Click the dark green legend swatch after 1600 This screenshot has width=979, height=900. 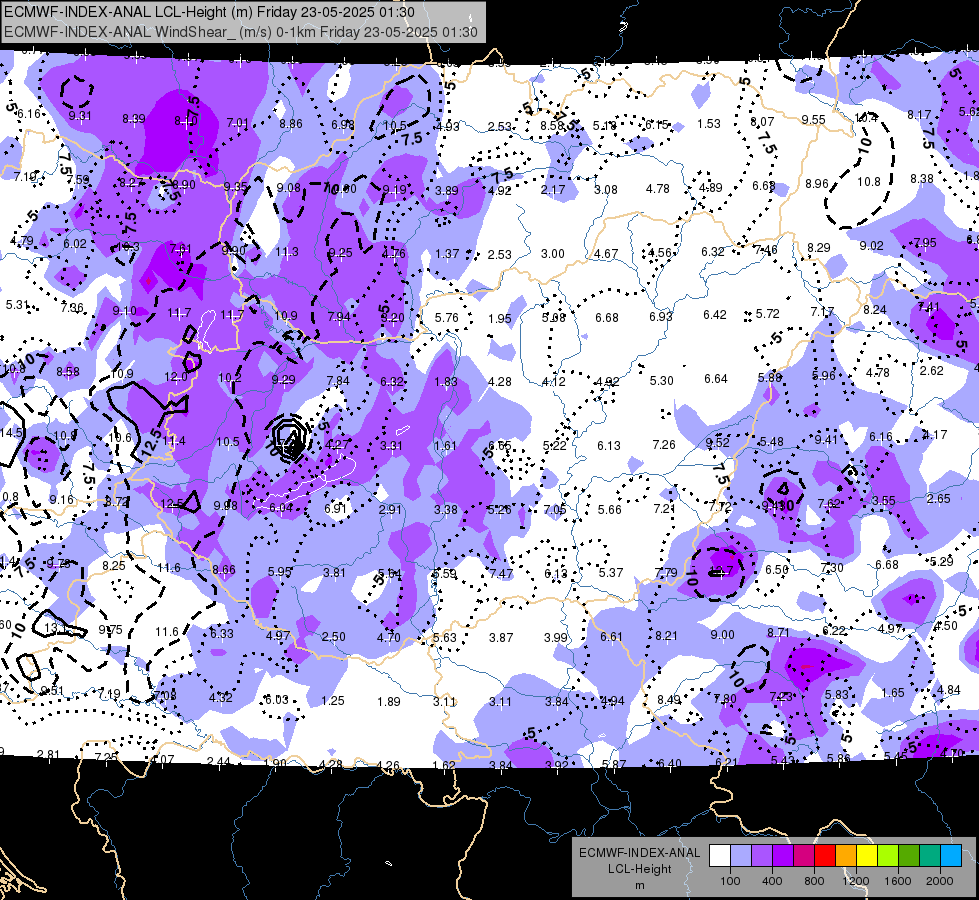(x=908, y=856)
